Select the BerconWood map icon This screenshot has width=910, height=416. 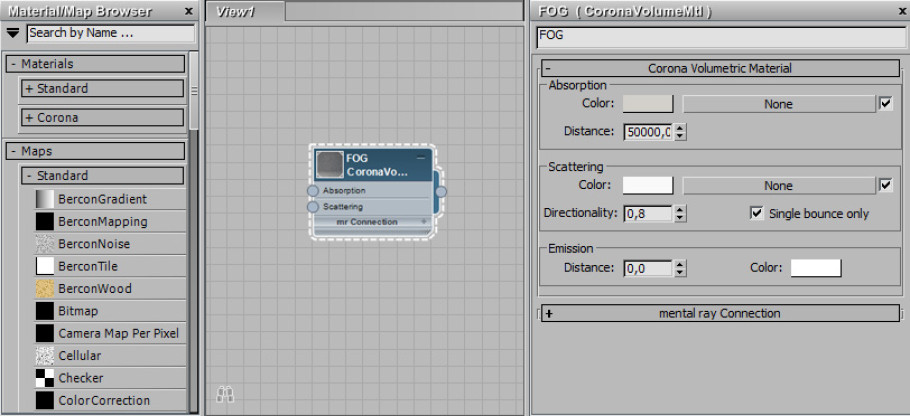coord(45,288)
